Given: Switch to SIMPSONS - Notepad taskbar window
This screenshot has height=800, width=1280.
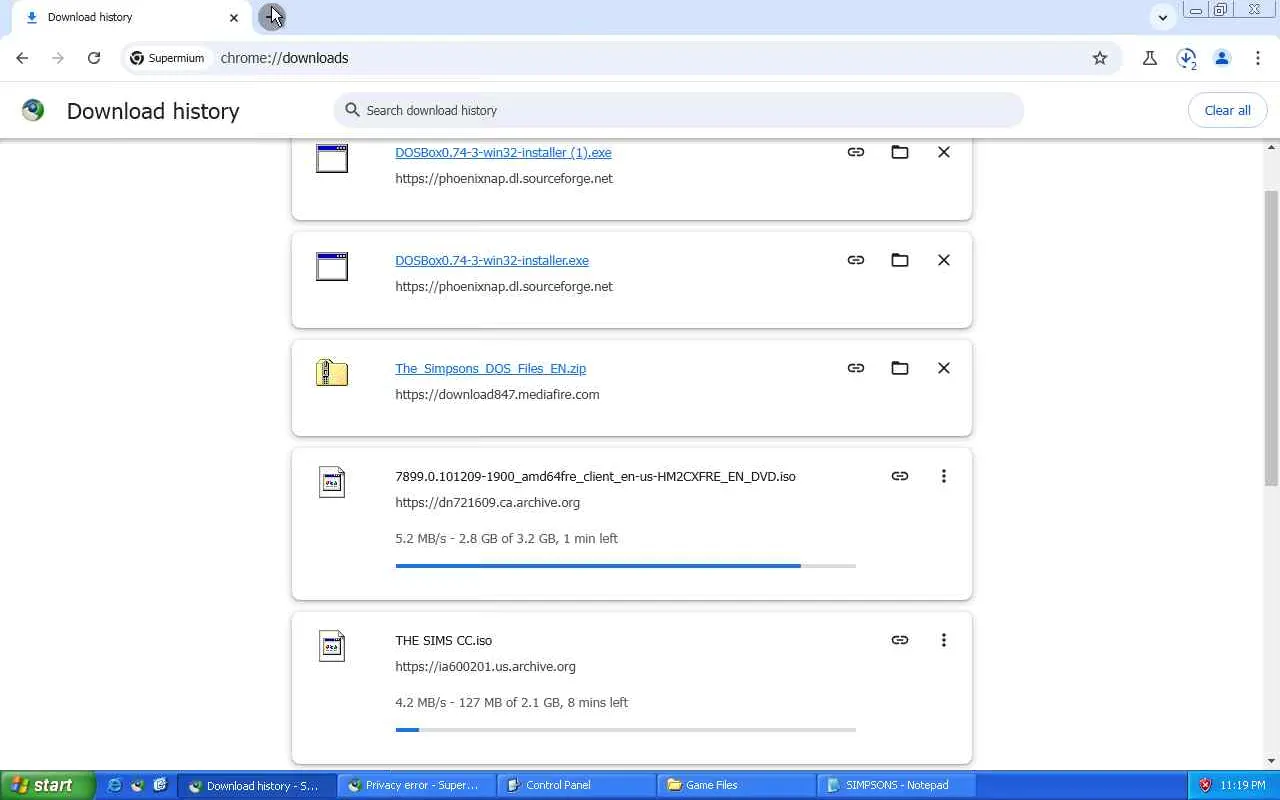Looking at the screenshot, I should pyautogui.click(x=896, y=785).
